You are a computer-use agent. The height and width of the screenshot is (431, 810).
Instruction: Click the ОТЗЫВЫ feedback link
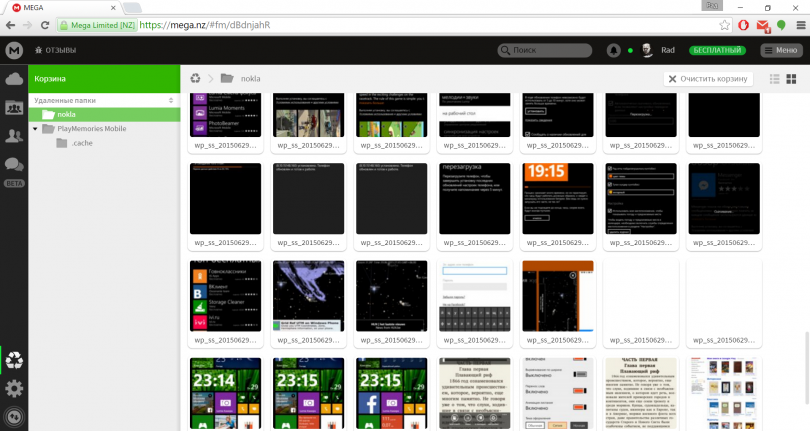click(x=55, y=50)
